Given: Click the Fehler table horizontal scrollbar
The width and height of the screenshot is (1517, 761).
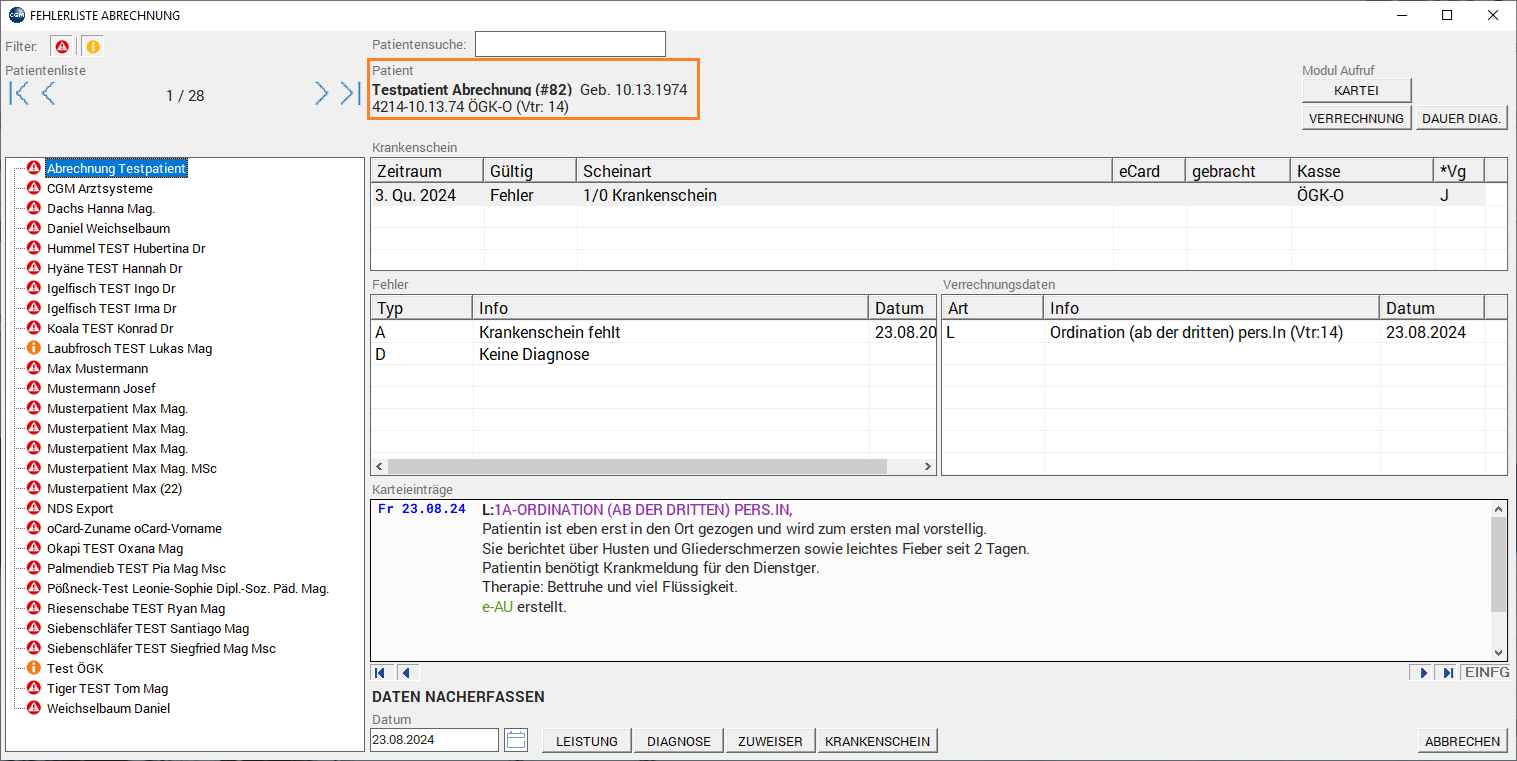Looking at the screenshot, I should tap(637, 467).
